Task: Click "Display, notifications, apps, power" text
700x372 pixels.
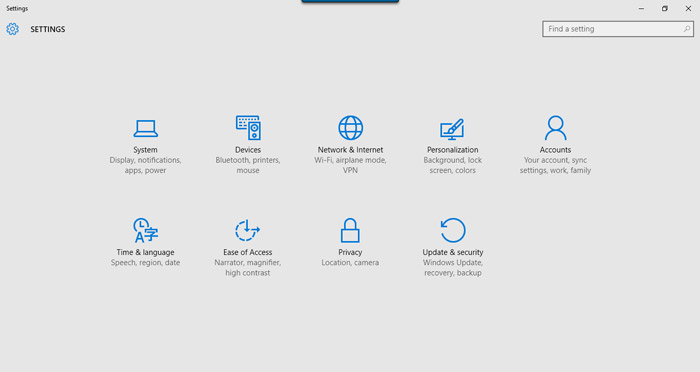Action: [146, 165]
